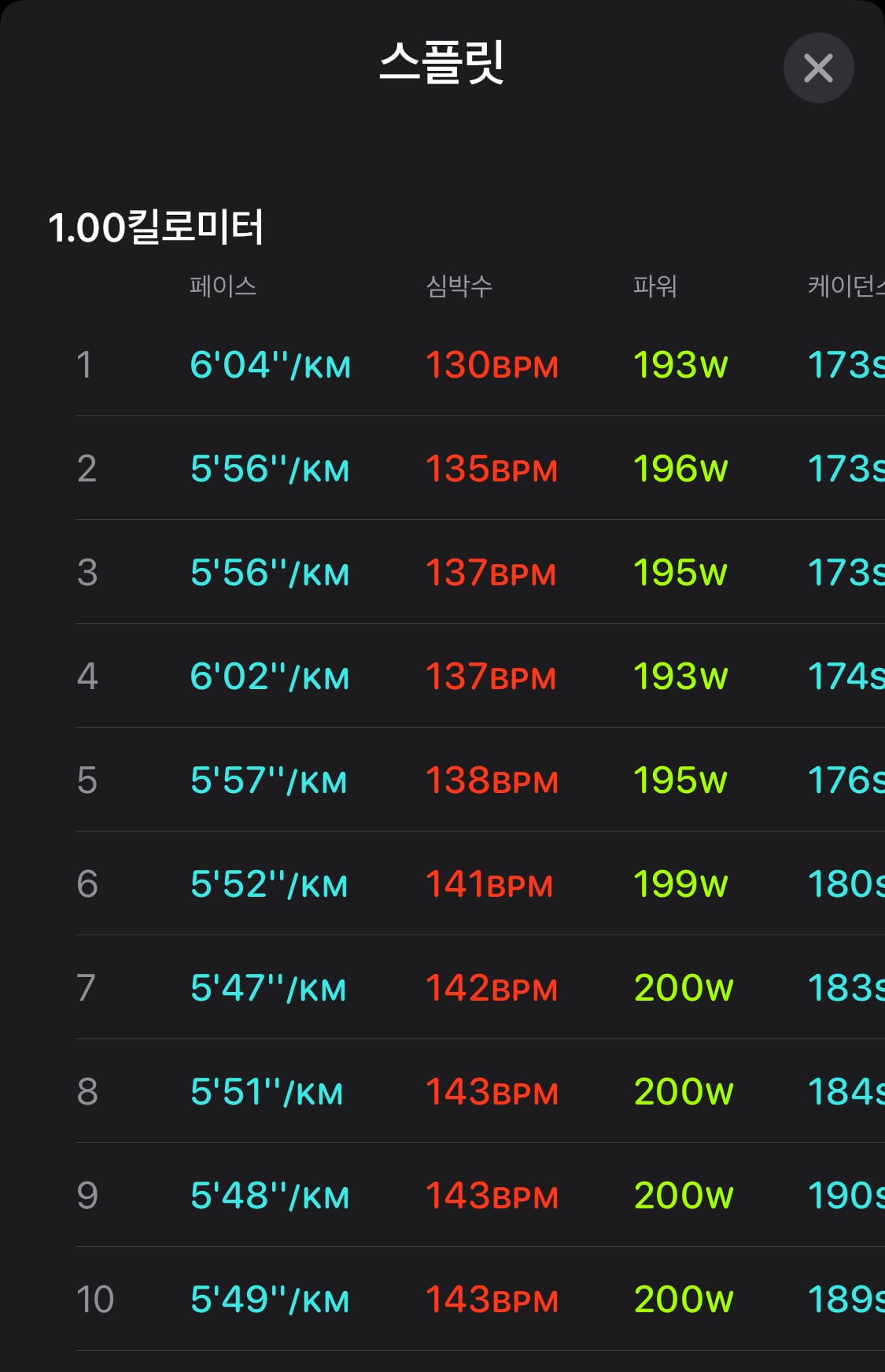Tap the 141BPM heart rate in split 6
Screen dimensions: 885x1372
489,884
